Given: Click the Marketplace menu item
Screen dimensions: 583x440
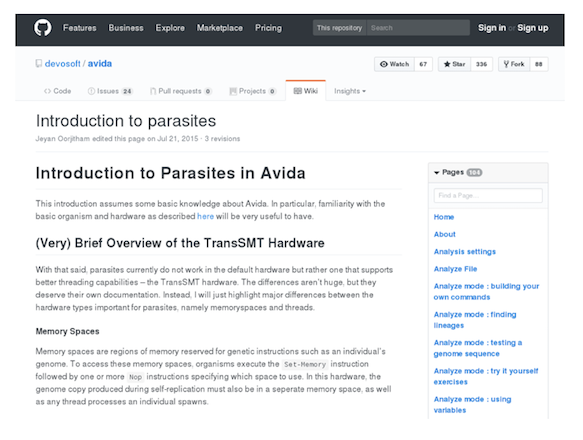Looking at the screenshot, I should coord(220,28).
